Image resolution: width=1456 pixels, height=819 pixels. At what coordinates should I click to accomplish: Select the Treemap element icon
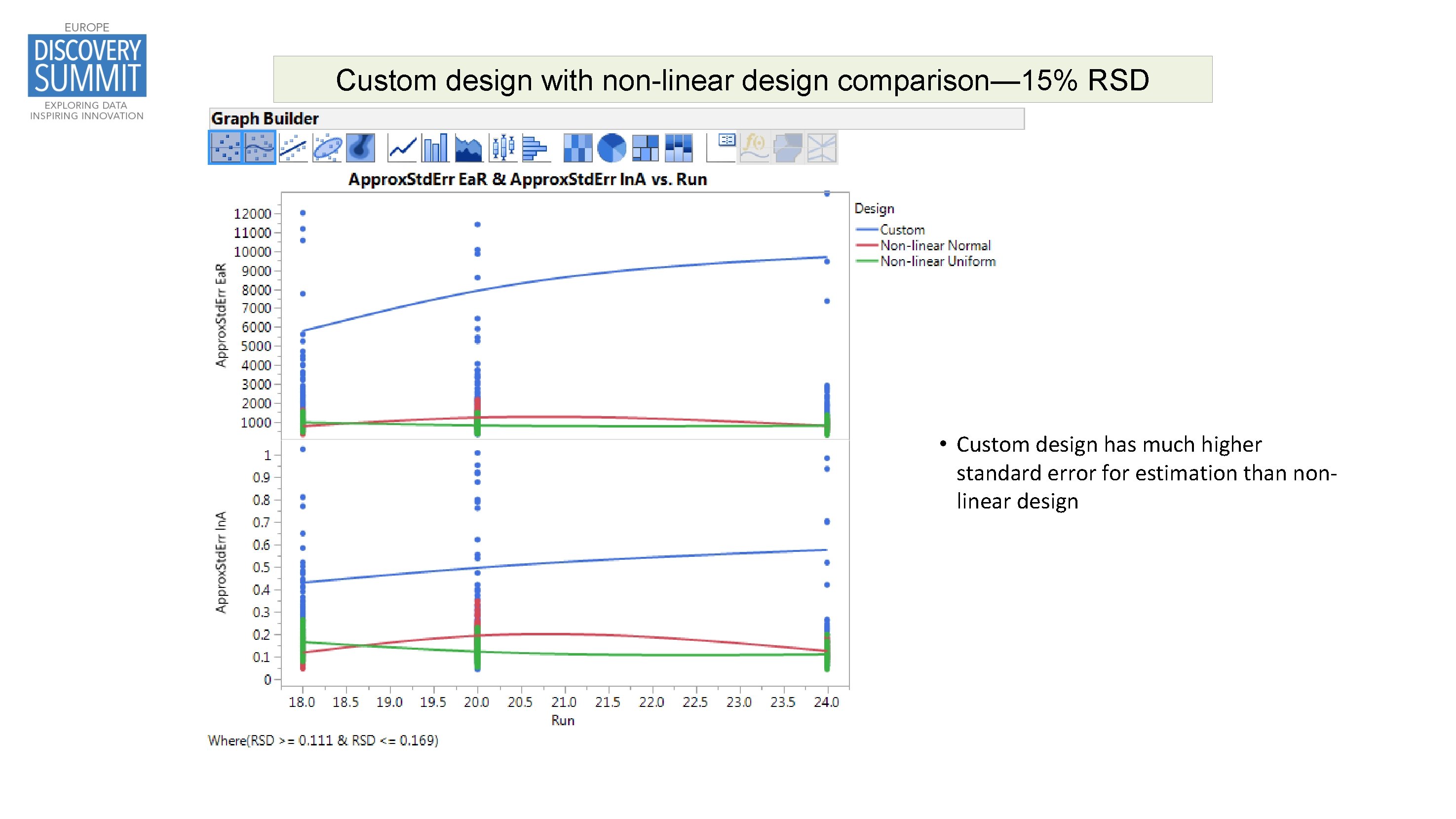click(x=646, y=148)
